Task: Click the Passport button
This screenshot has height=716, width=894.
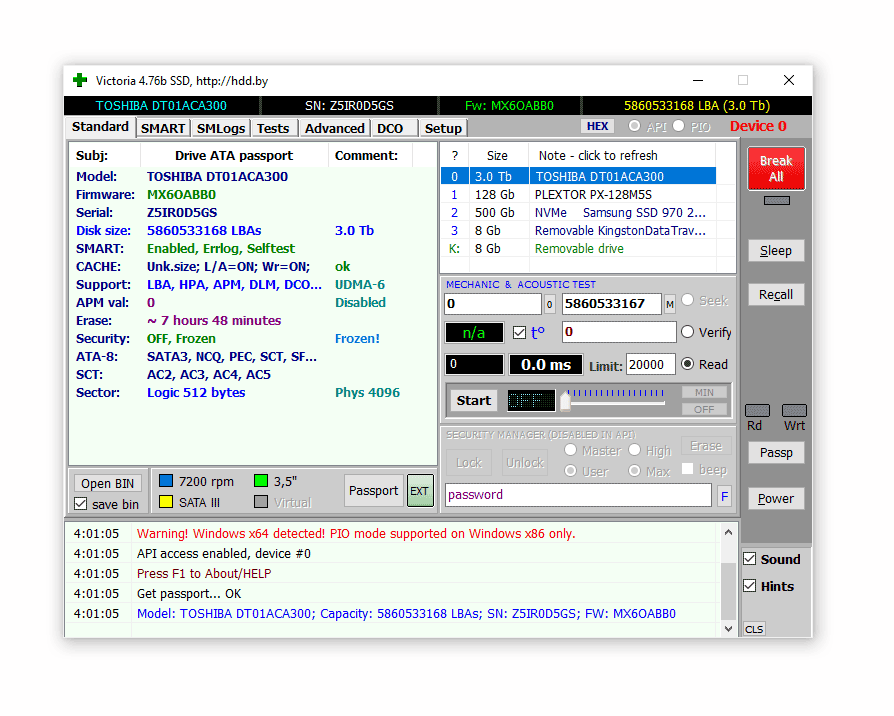Action: coord(373,491)
